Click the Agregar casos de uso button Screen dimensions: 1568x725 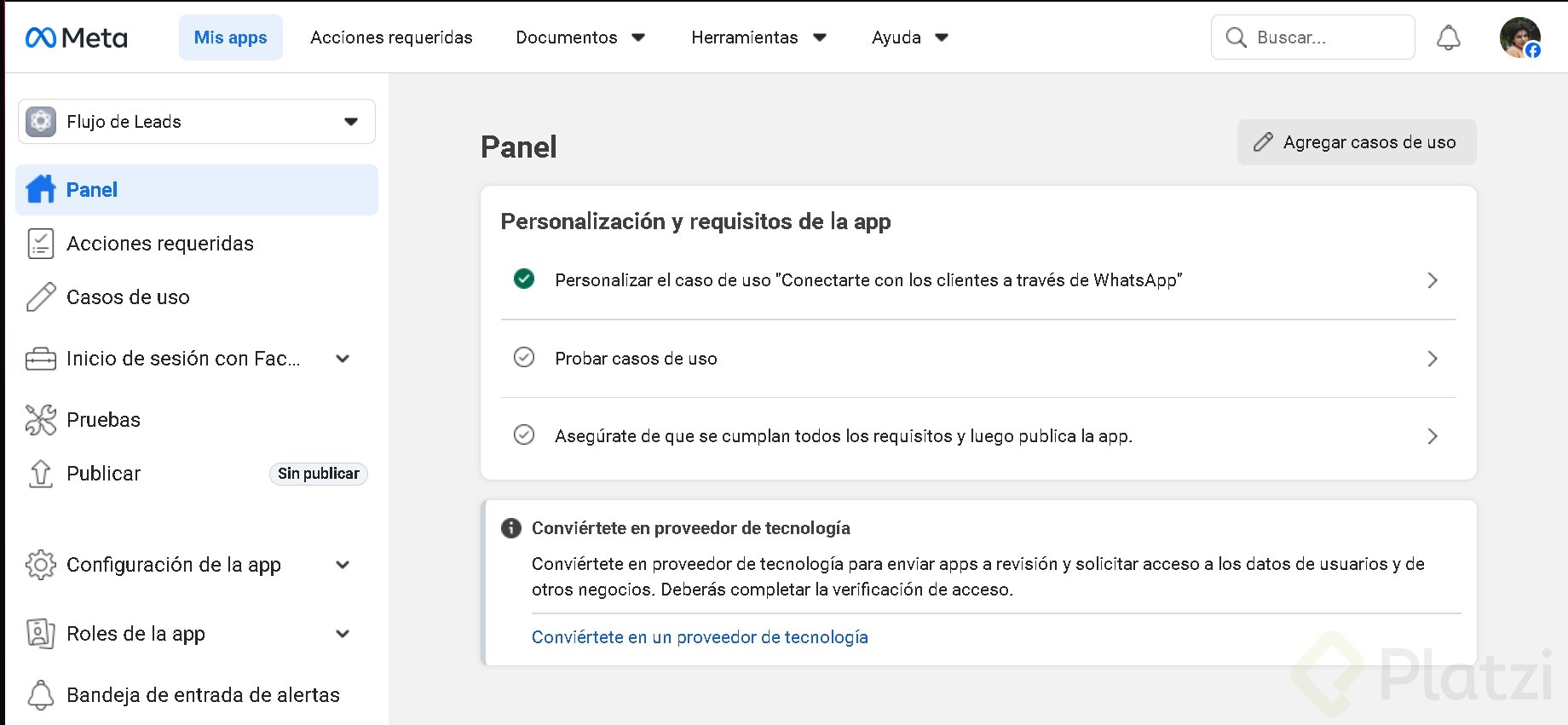[x=1356, y=142]
